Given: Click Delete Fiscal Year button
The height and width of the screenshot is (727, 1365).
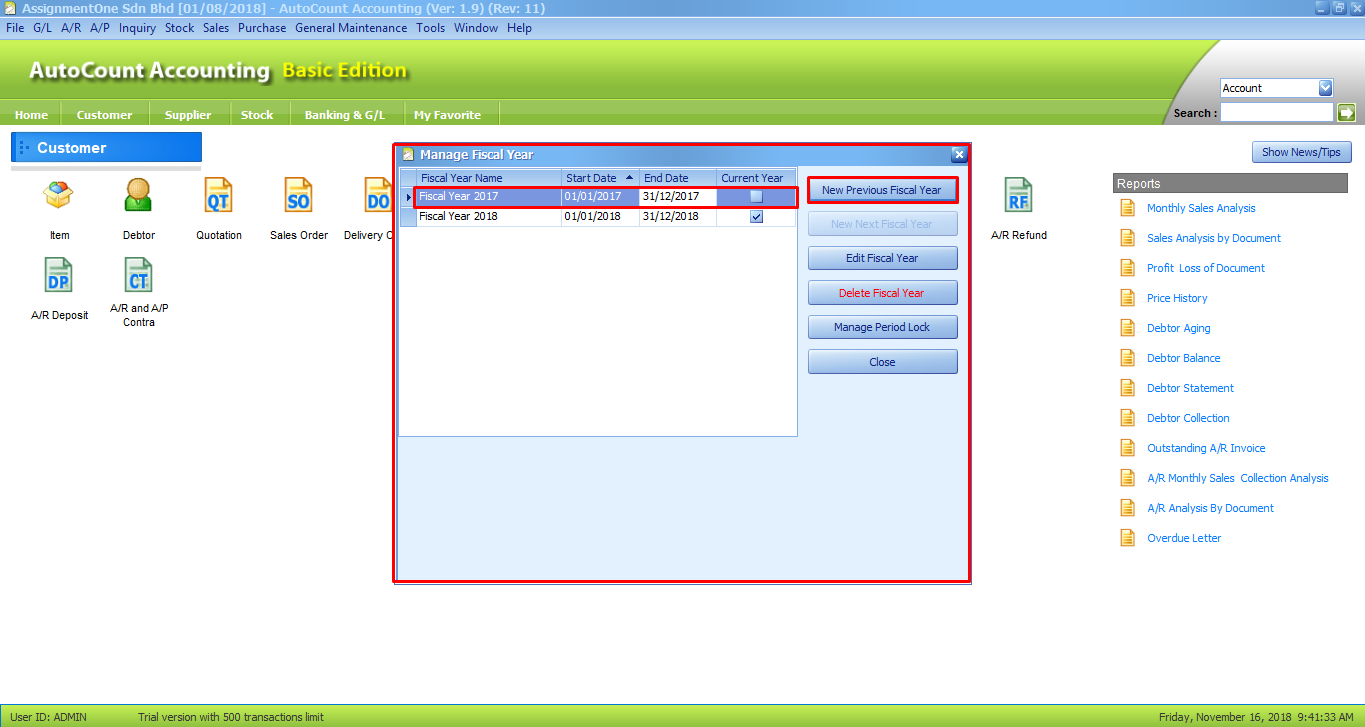Looking at the screenshot, I should pyautogui.click(x=882, y=293).
